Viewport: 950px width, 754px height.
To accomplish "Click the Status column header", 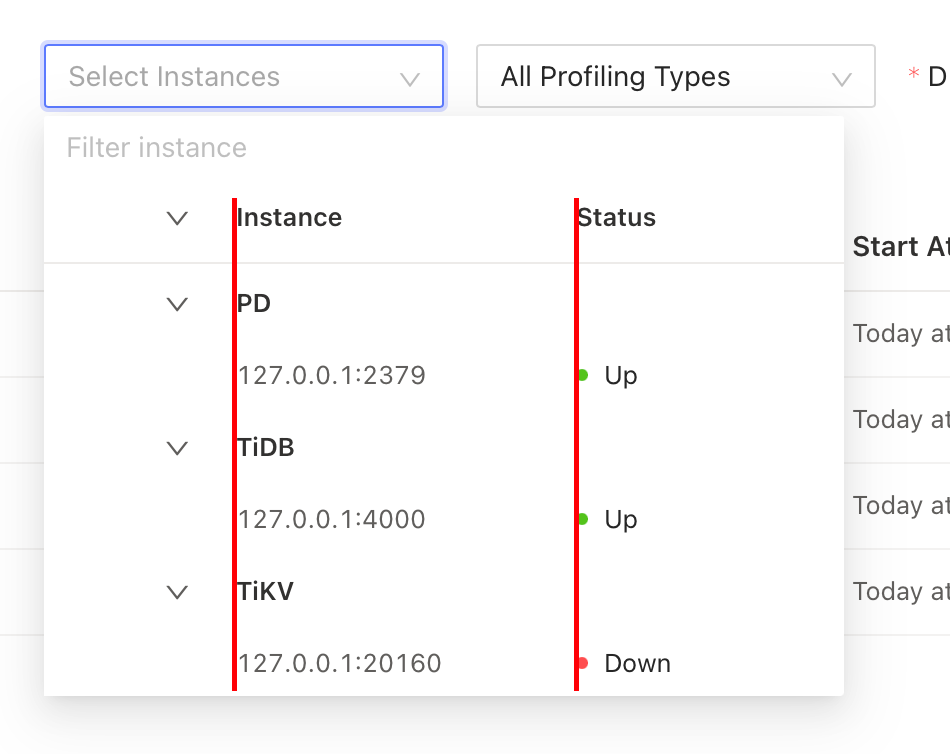I will pos(617,218).
